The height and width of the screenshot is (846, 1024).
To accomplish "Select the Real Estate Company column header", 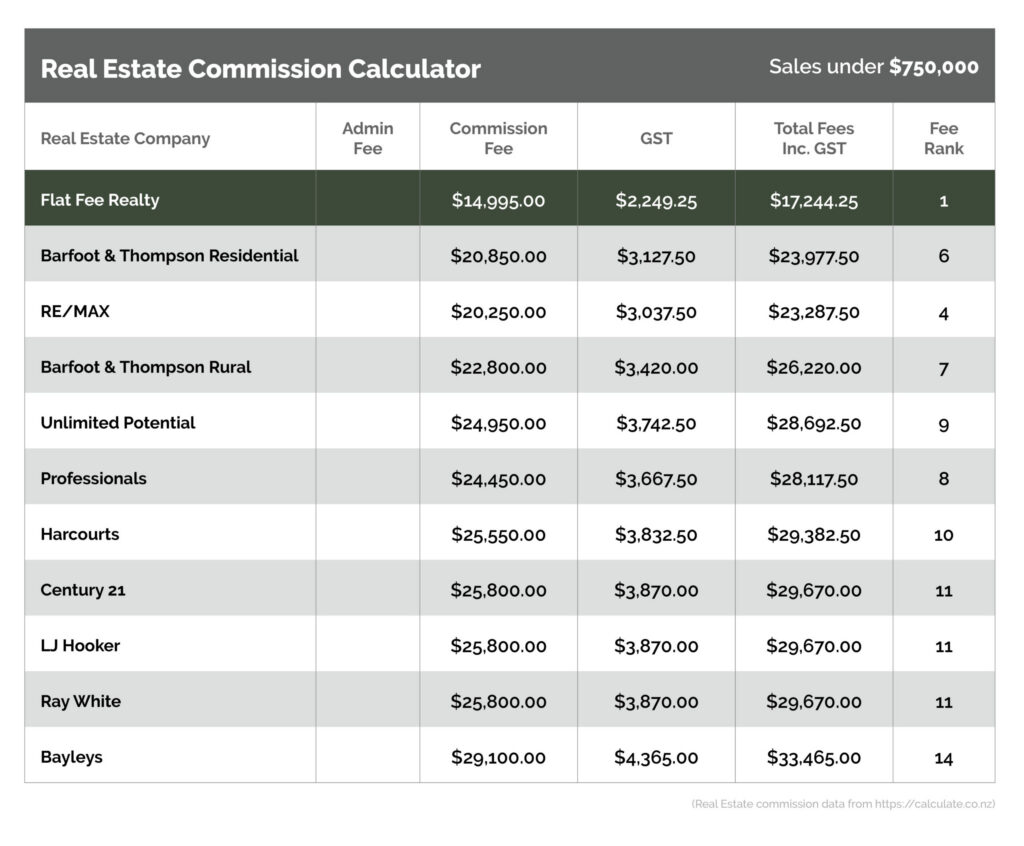I will (125, 138).
